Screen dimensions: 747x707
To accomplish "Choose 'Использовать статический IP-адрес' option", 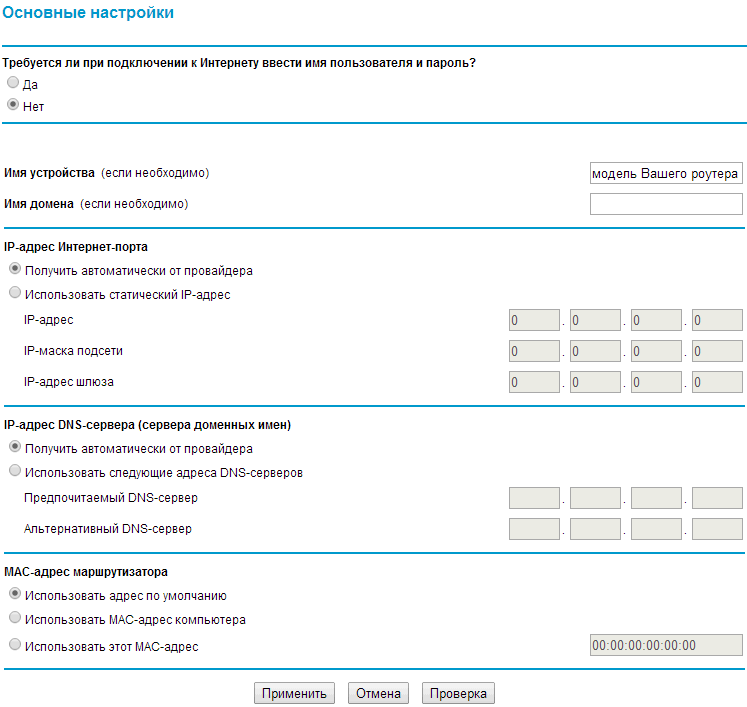I will click(x=15, y=292).
